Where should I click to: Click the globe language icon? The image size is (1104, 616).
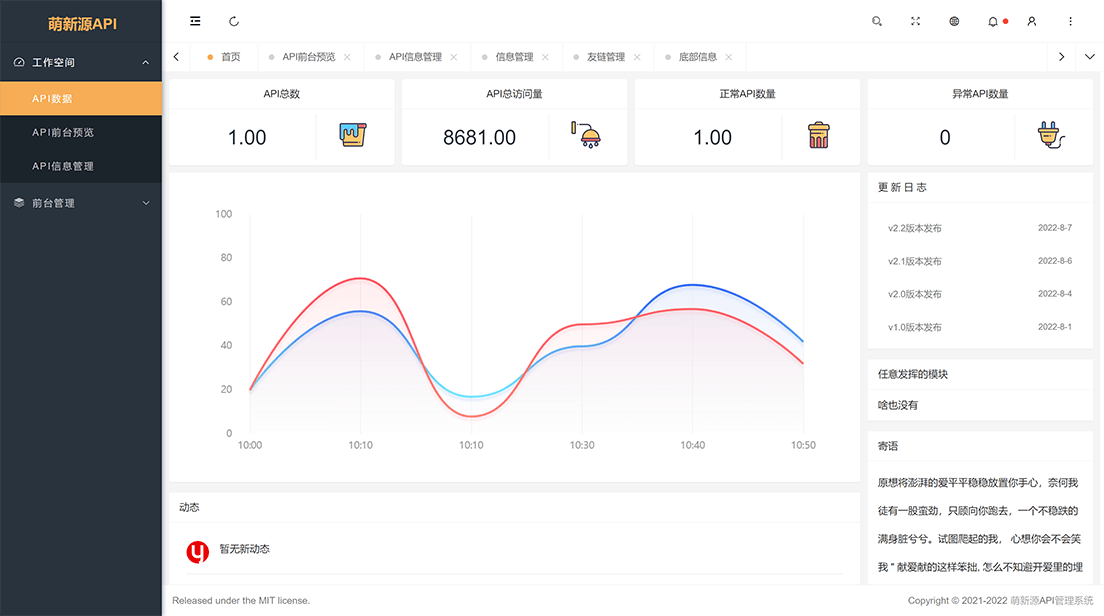click(954, 21)
